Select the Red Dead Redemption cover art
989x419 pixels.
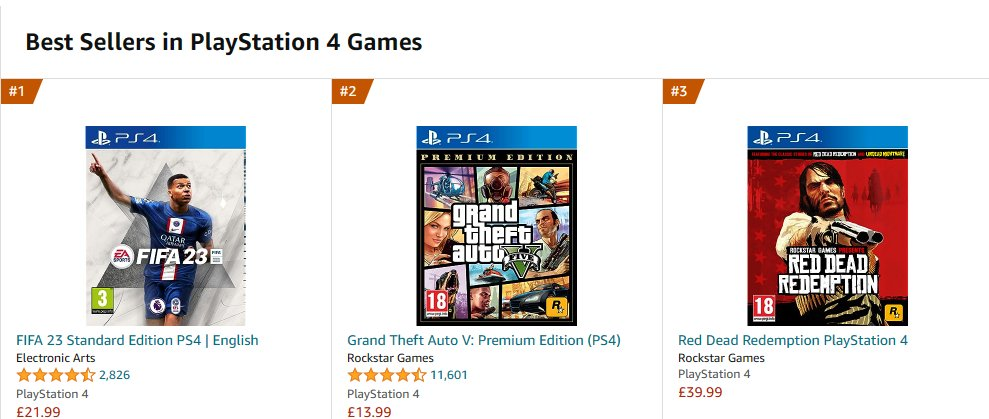click(x=827, y=225)
